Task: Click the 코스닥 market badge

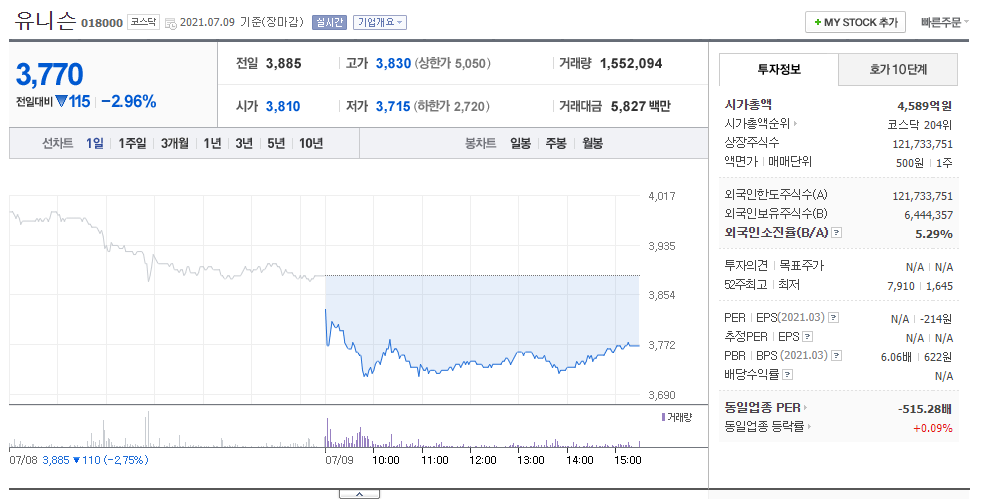Action: coord(144,22)
